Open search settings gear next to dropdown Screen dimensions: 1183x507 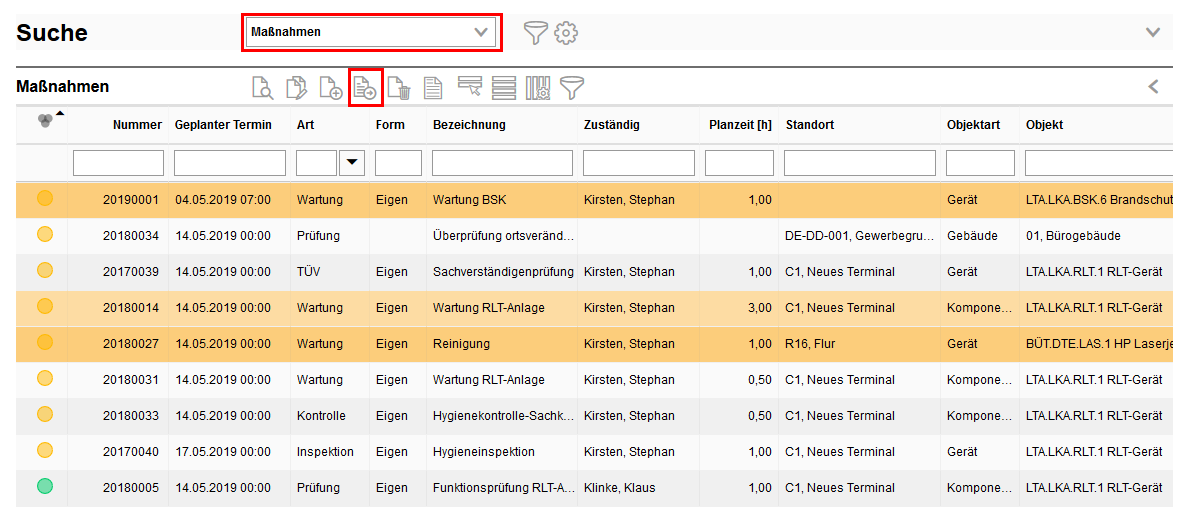pyautogui.click(x=567, y=33)
